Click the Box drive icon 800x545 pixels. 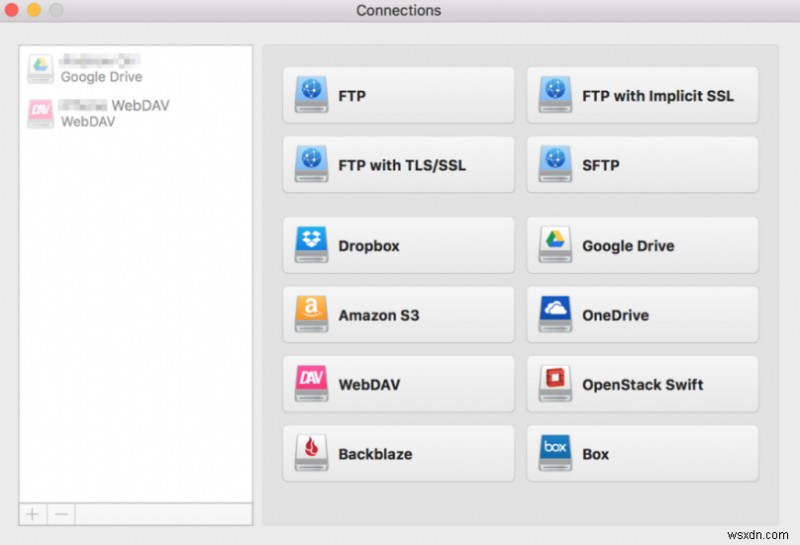tap(555, 453)
